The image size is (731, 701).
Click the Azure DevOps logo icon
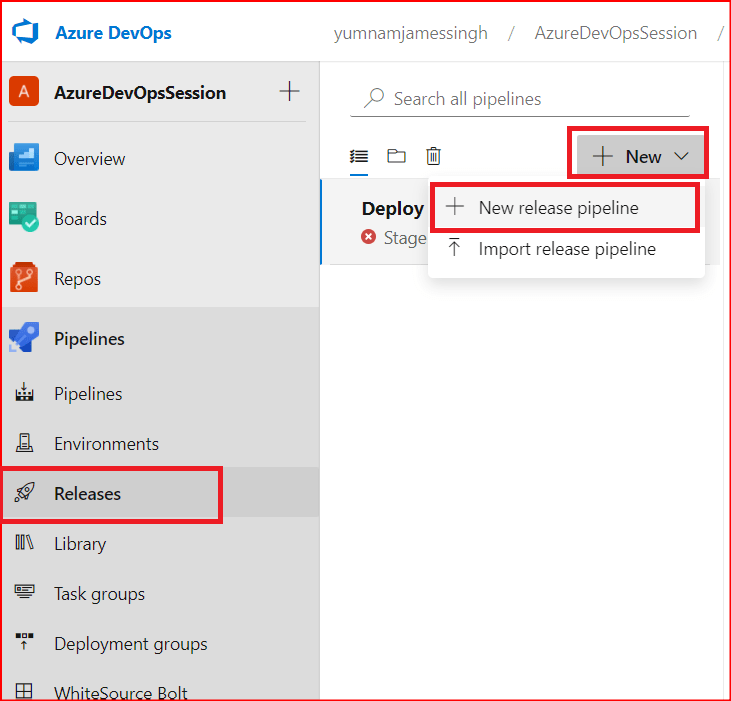pyautogui.click(x=24, y=33)
